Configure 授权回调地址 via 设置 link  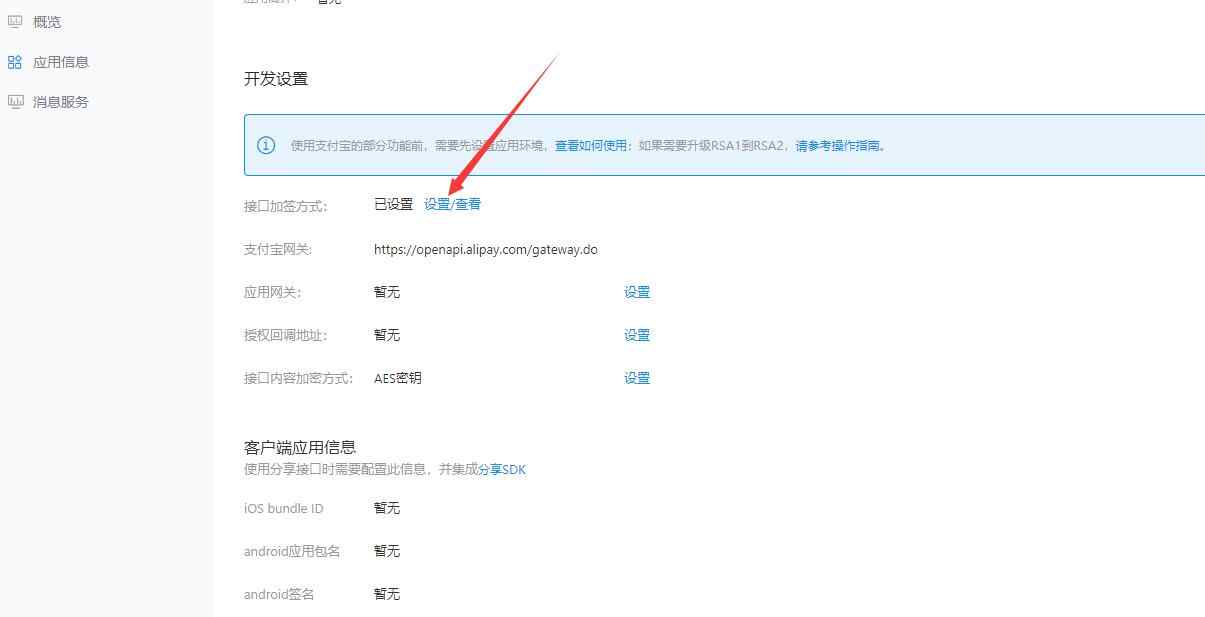[x=637, y=335]
